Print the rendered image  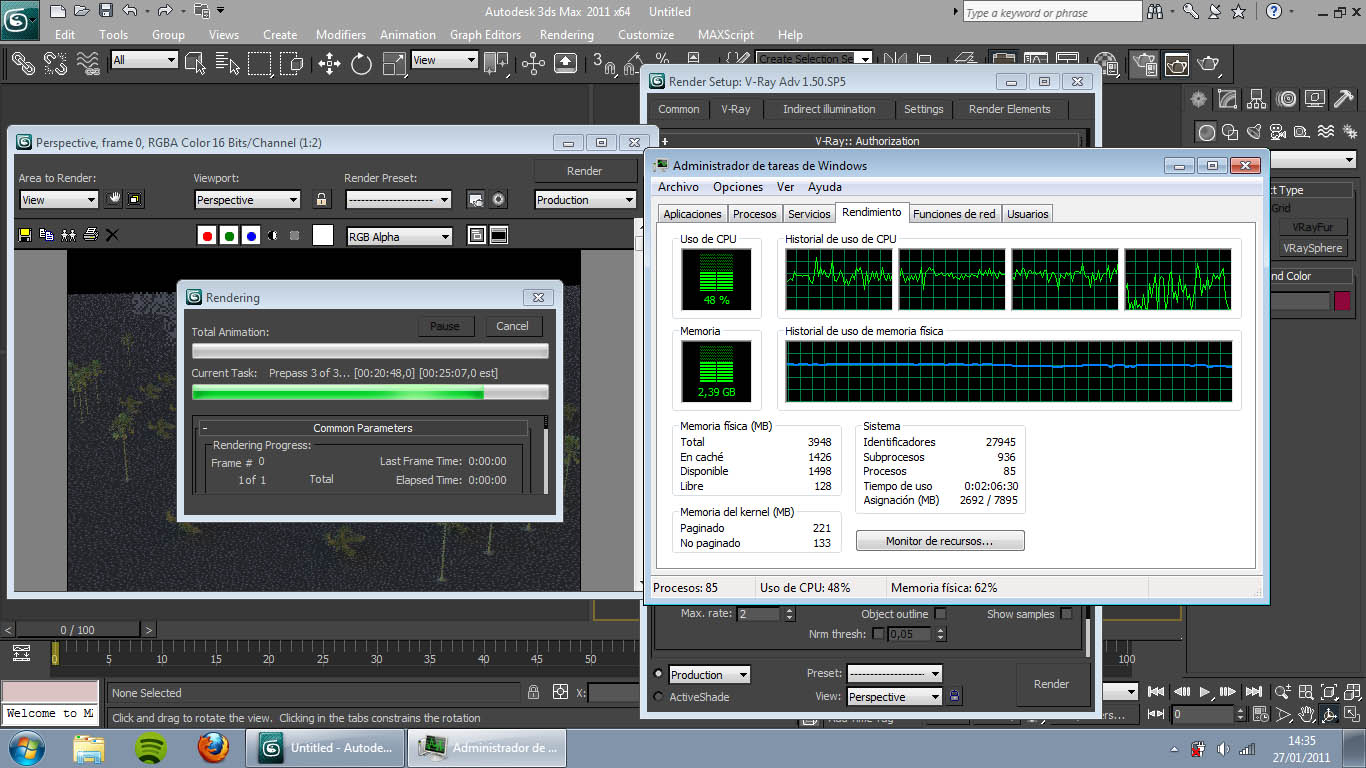pos(91,235)
